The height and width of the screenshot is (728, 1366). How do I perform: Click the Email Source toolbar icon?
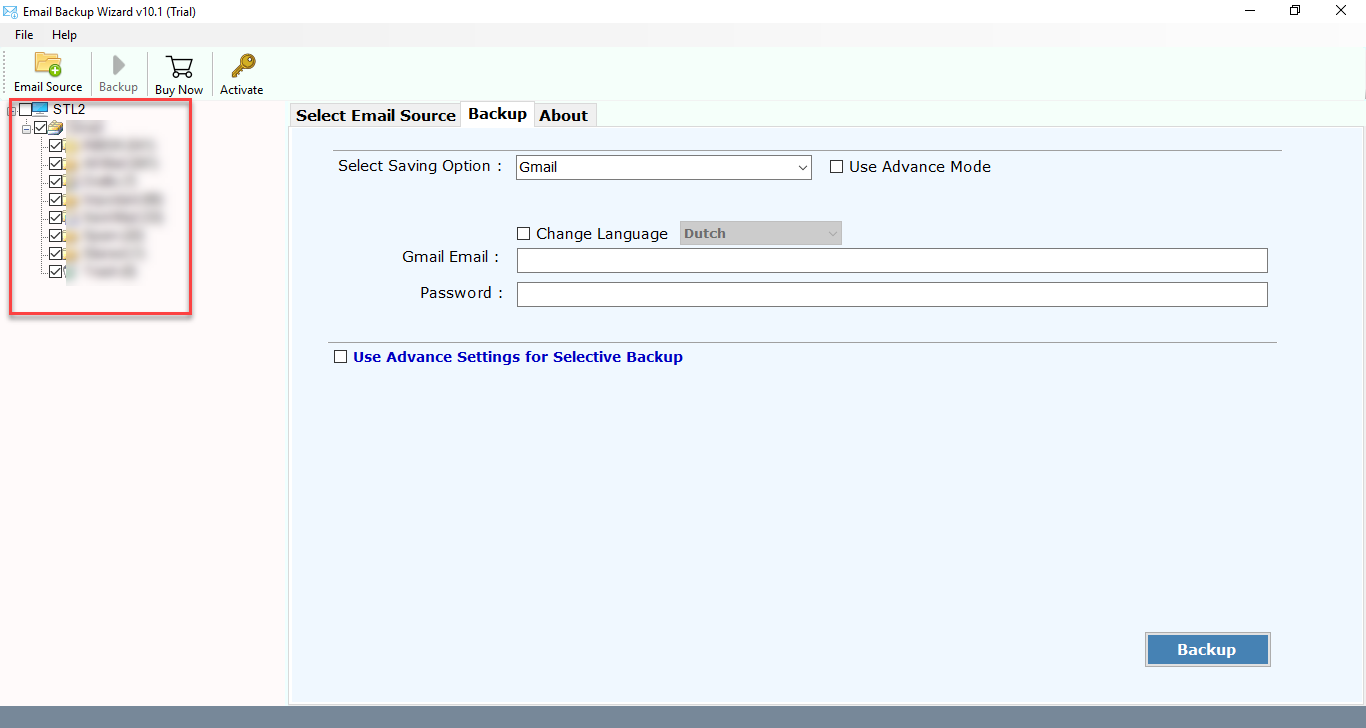pos(48,72)
